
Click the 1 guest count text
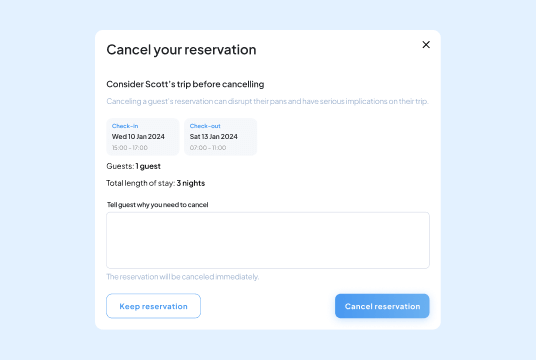pos(148,166)
